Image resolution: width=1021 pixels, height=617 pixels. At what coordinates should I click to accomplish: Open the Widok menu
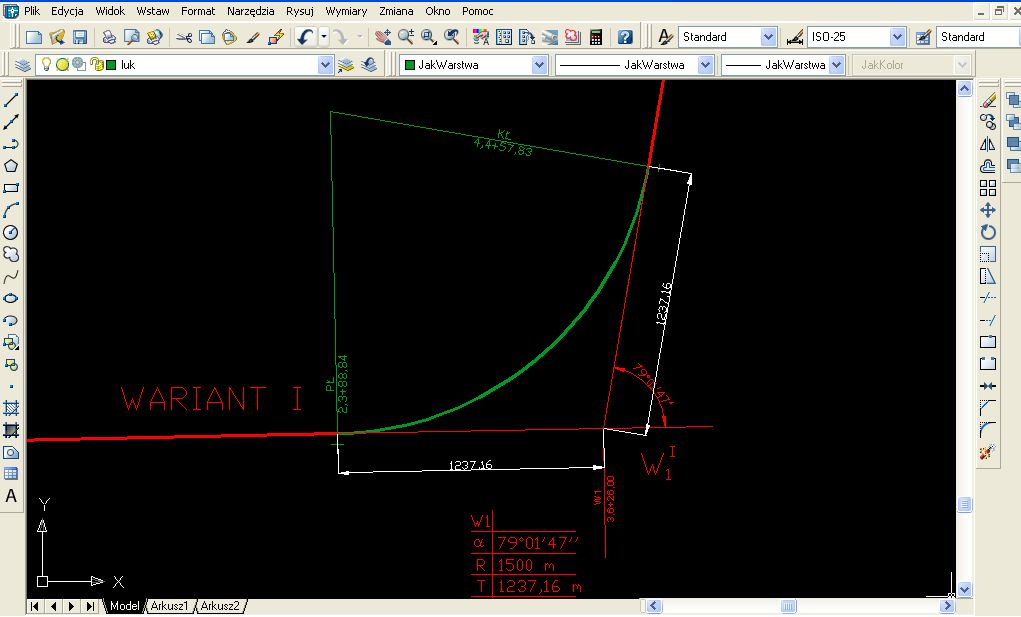coord(110,11)
